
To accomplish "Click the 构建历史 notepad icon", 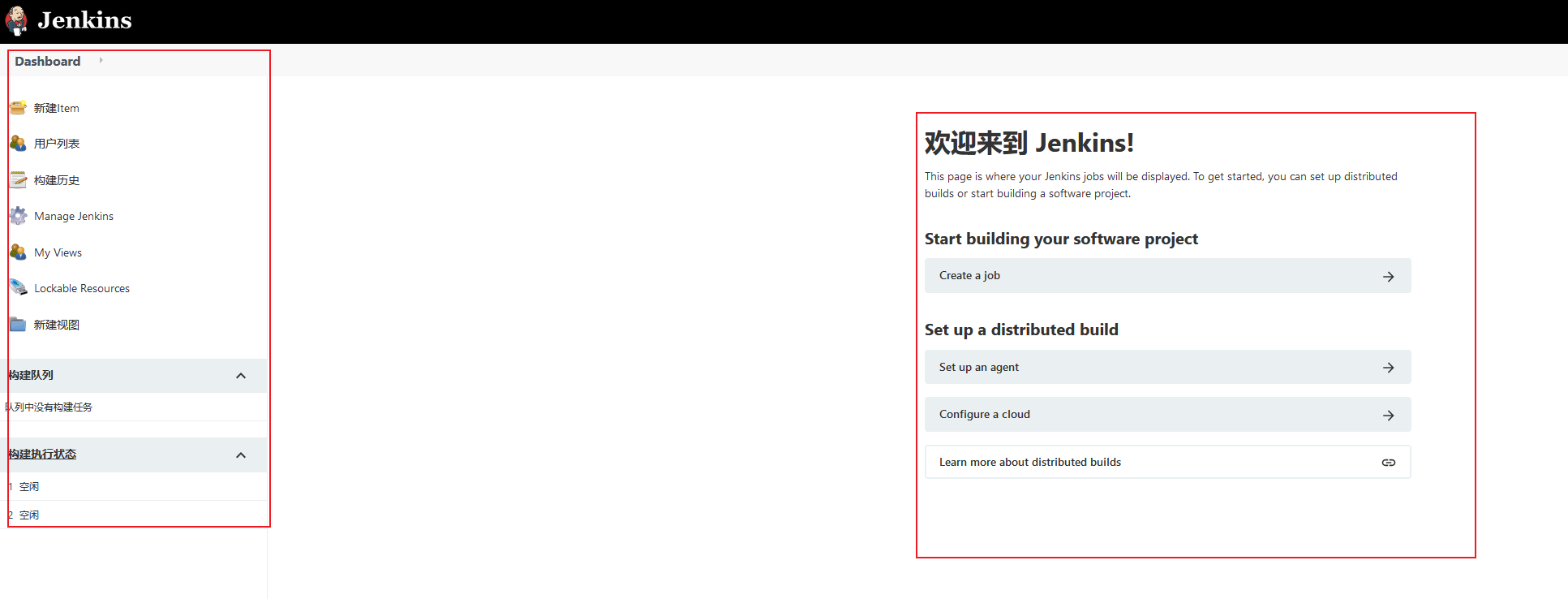I will coord(18,179).
